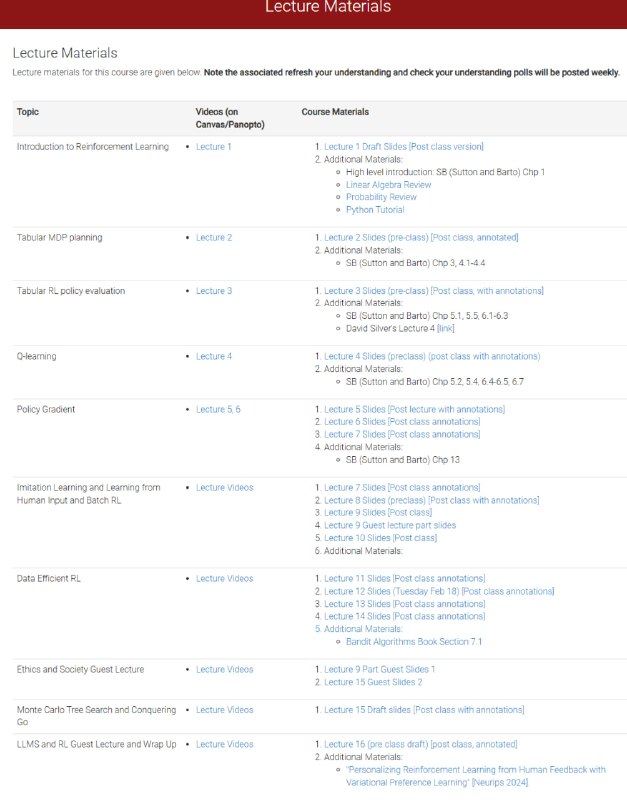Click the 'Lecture 5, 6' video link
Image resolution: width=627 pixels, height=800 pixels.
click(x=218, y=409)
